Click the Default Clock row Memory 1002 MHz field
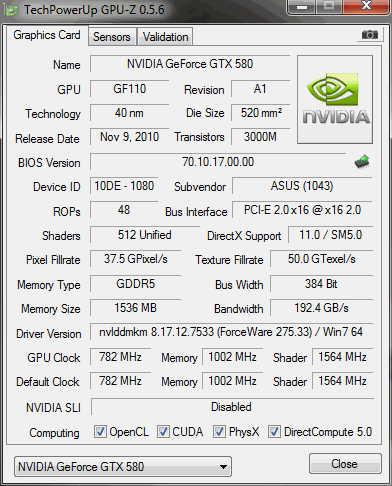Viewport: 392px width, 486px height. 232,381
